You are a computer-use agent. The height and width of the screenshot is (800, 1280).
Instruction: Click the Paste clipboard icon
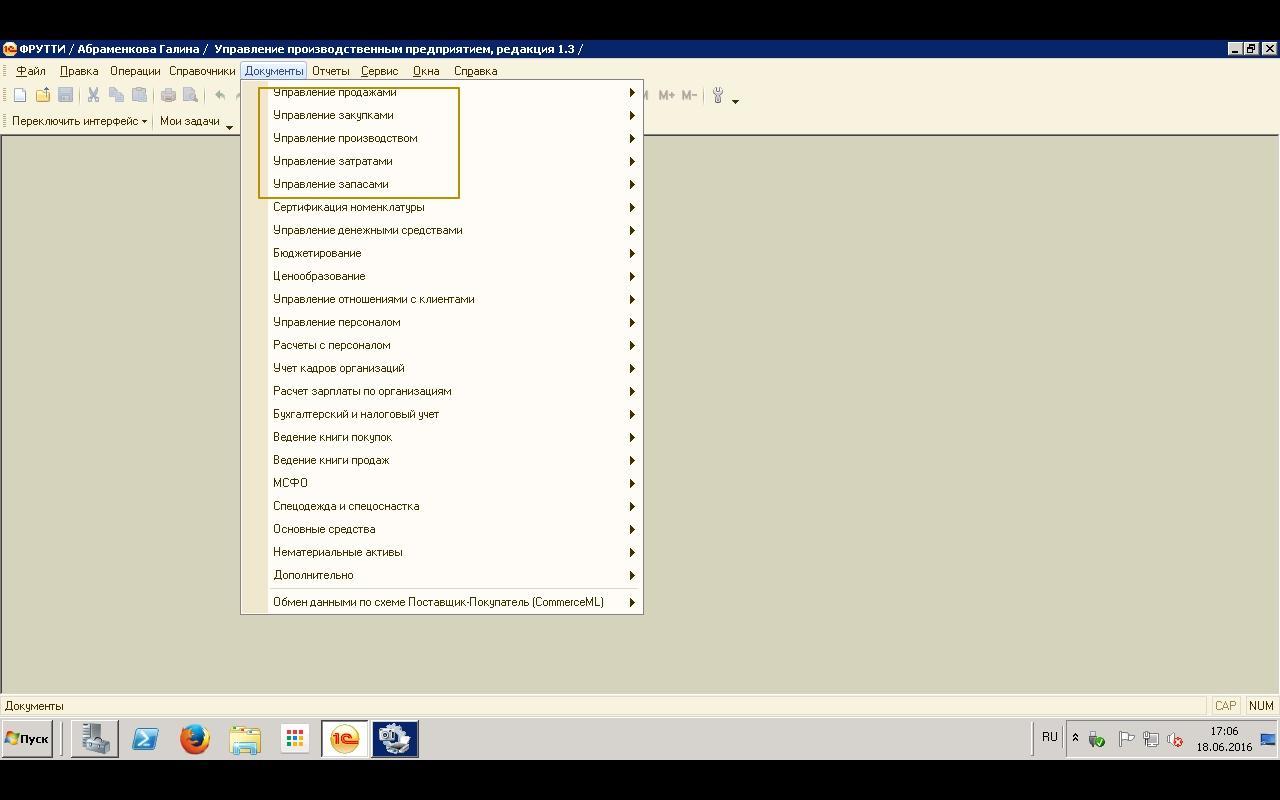pyautogui.click(x=139, y=95)
